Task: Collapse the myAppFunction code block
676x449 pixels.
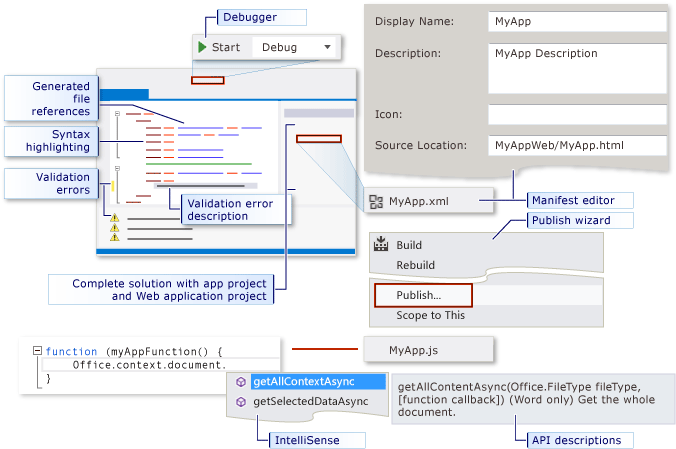Action: (x=37, y=351)
